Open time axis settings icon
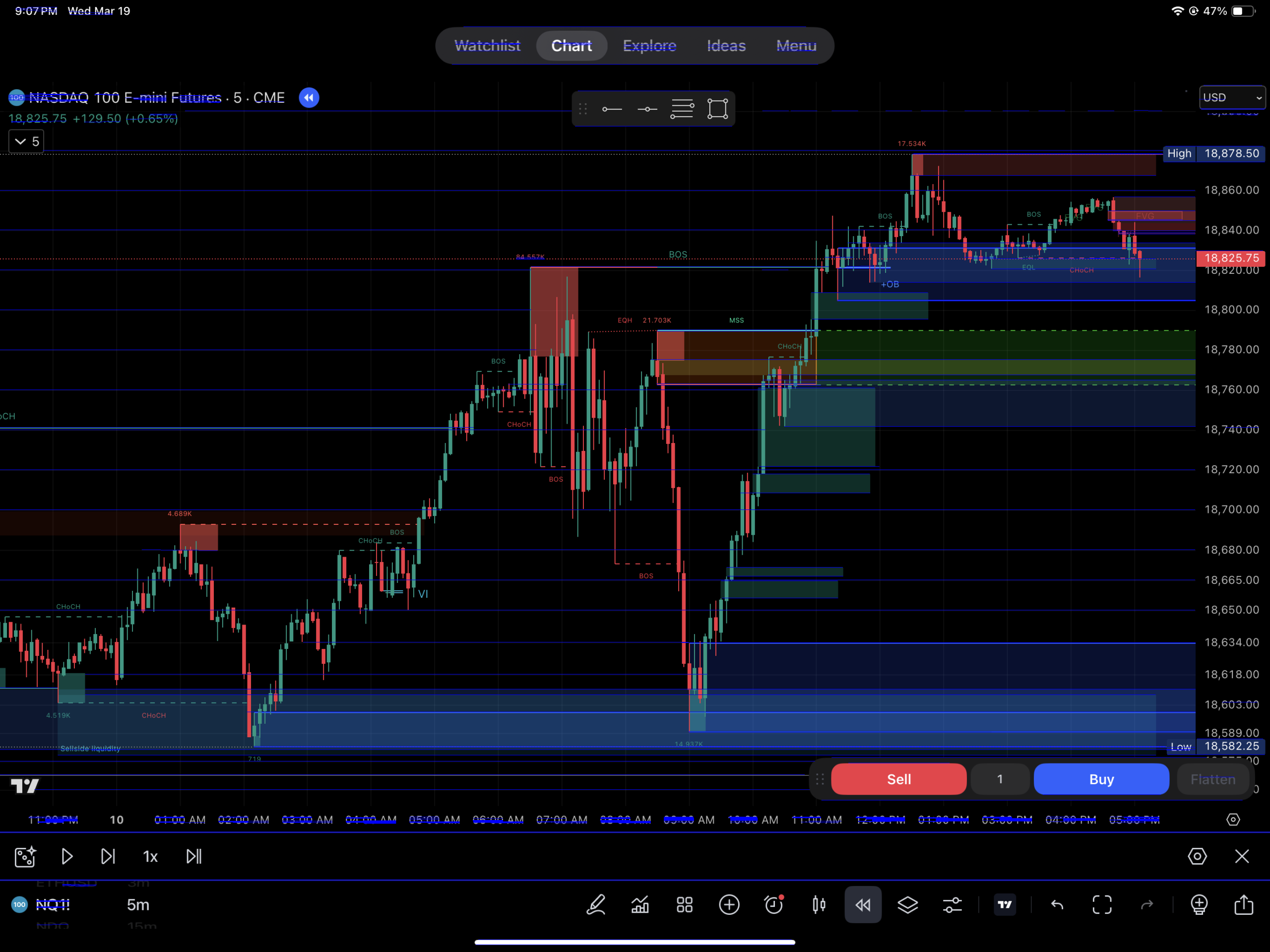Screen dimensions: 1270x952 (1233, 820)
